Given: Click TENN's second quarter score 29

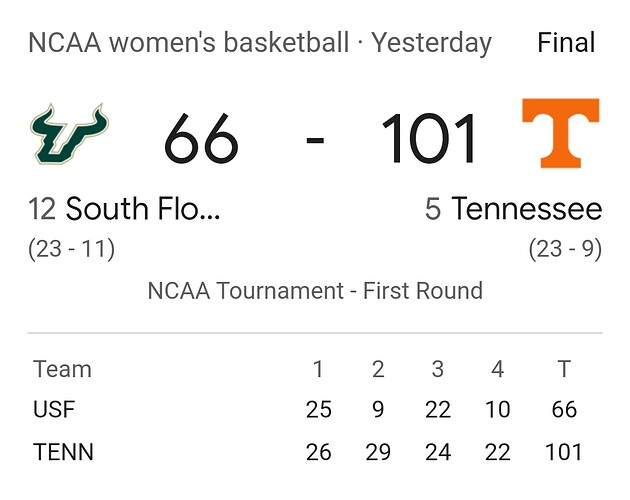Looking at the screenshot, I should (378, 452).
